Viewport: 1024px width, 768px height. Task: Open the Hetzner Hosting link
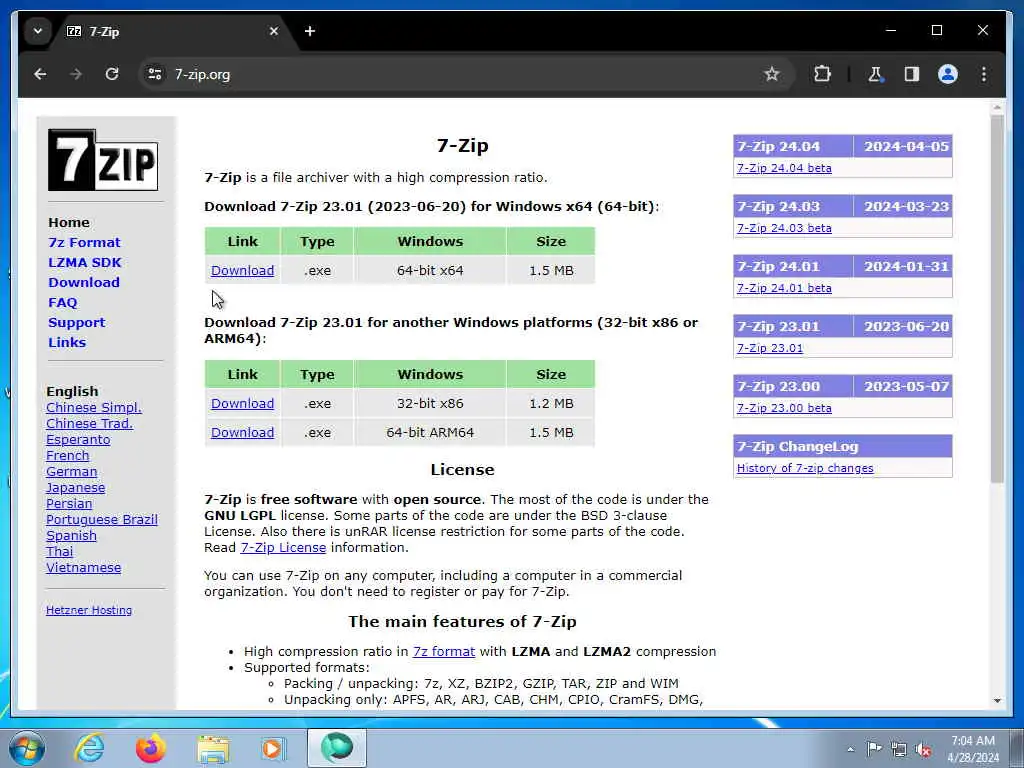click(89, 610)
